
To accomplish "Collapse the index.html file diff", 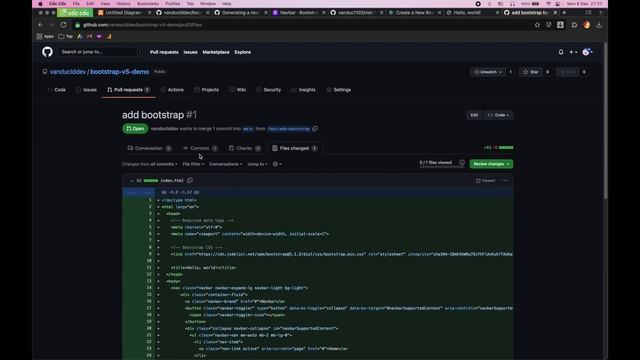I will (131, 180).
